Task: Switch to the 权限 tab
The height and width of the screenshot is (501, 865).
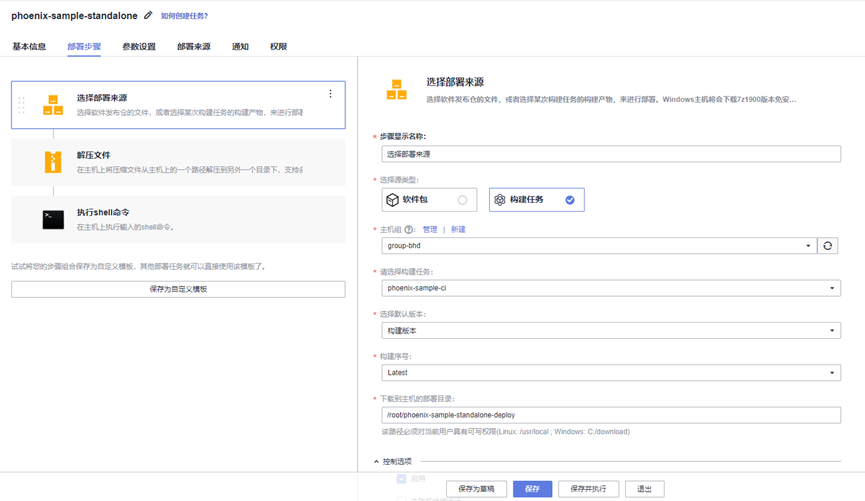Action: [x=279, y=46]
